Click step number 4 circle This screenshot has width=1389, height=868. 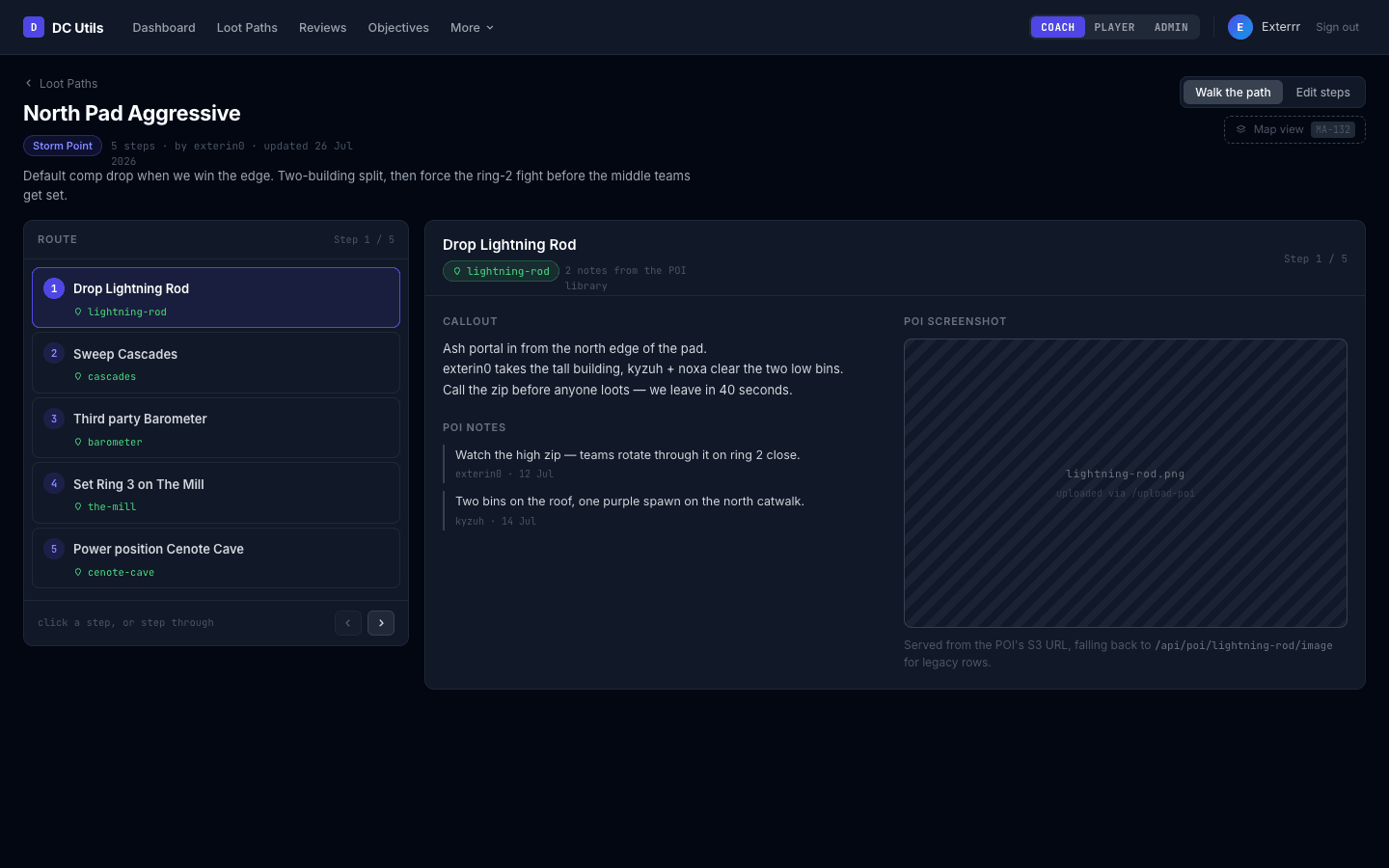tap(54, 483)
